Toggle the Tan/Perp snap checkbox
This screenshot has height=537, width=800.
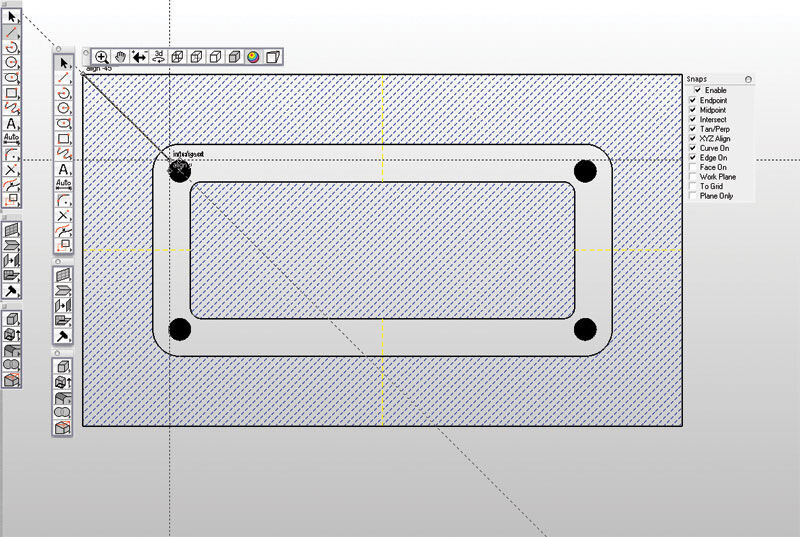coord(693,129)
